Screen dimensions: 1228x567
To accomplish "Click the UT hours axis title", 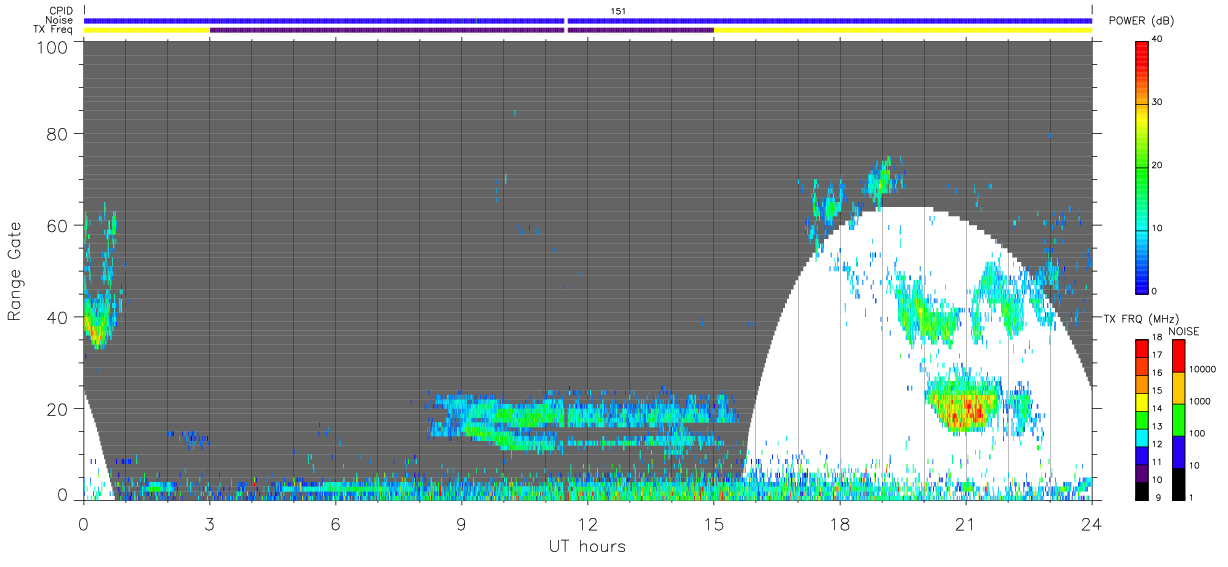I will point(587,546).
